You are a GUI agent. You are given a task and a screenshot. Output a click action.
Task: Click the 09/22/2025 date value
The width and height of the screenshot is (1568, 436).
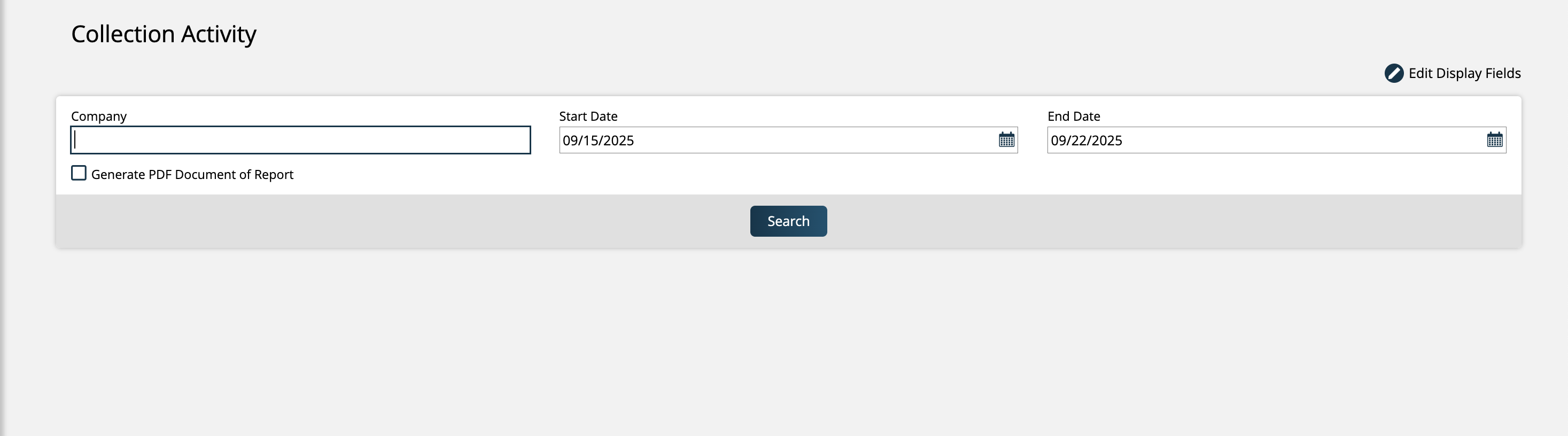tap(1086, 141)
